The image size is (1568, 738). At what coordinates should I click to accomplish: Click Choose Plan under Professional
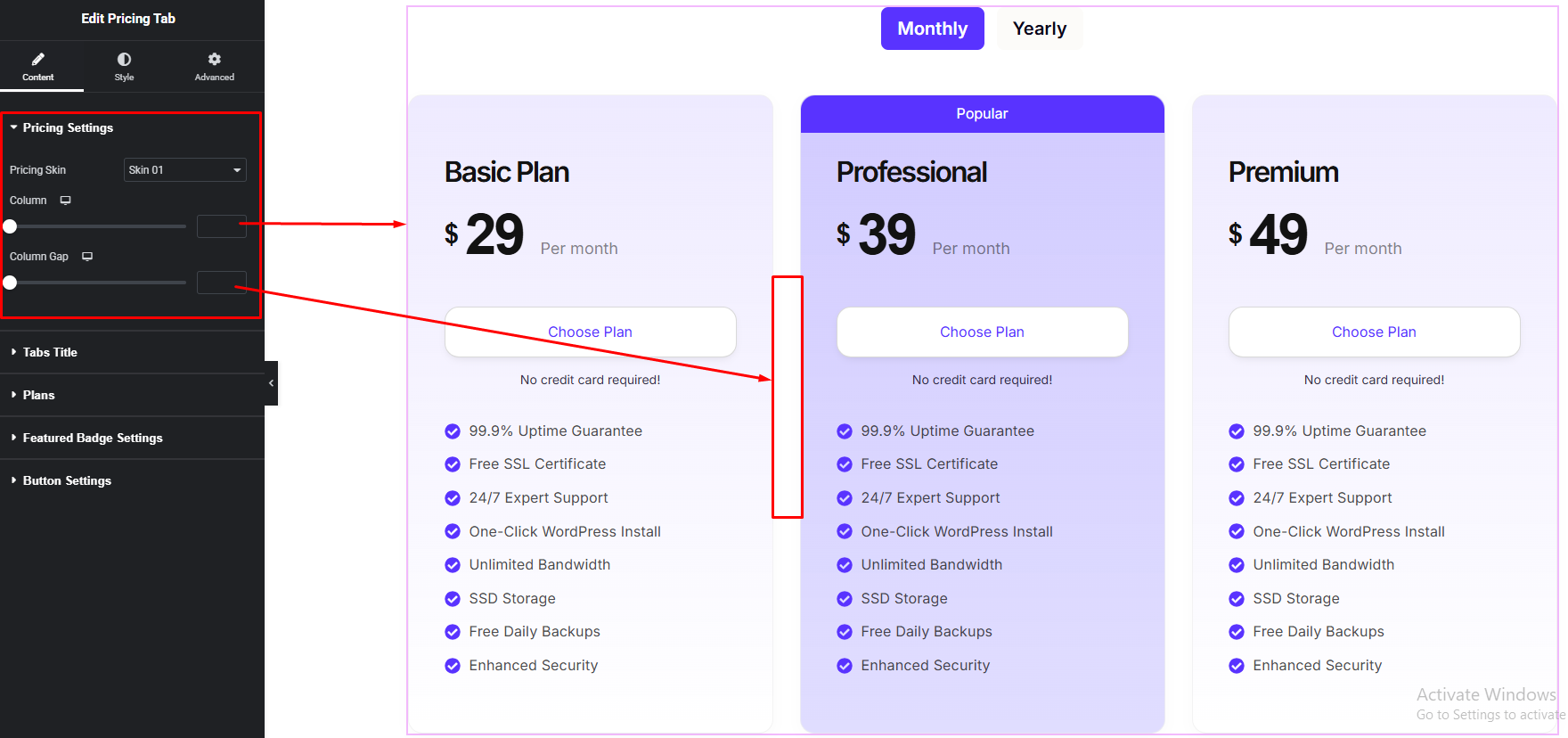coord(982,332)
